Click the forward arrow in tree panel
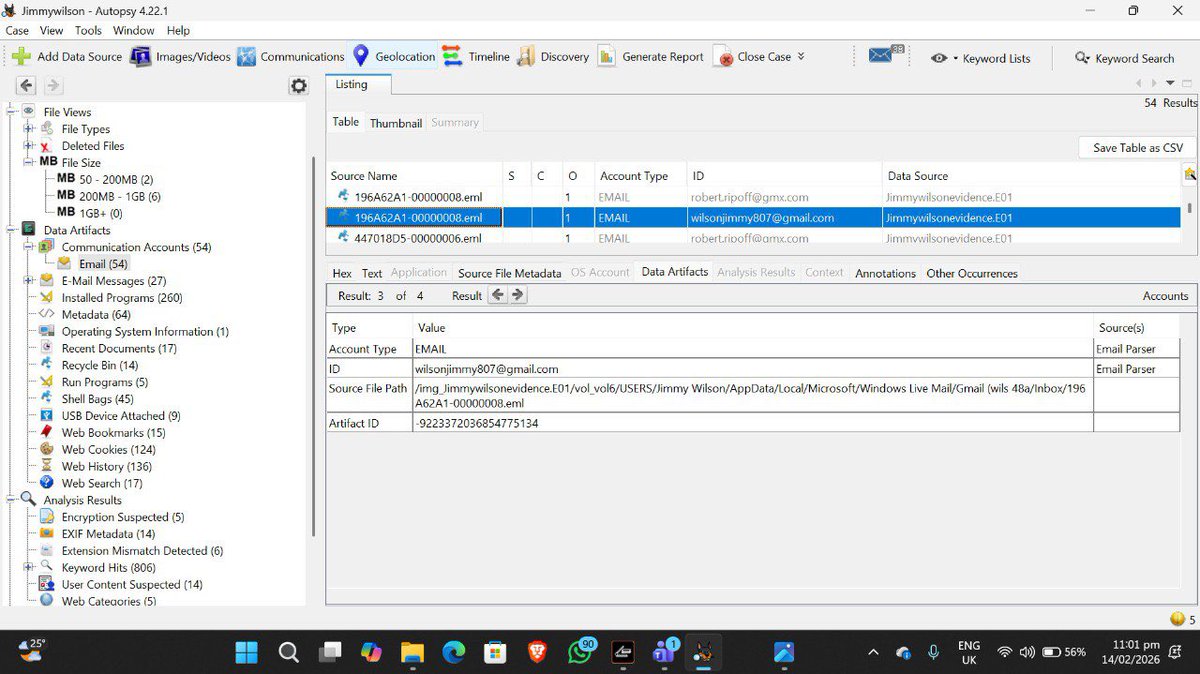Image resolution: width=1200 pixels, height=674 pixels. point(54,86)
